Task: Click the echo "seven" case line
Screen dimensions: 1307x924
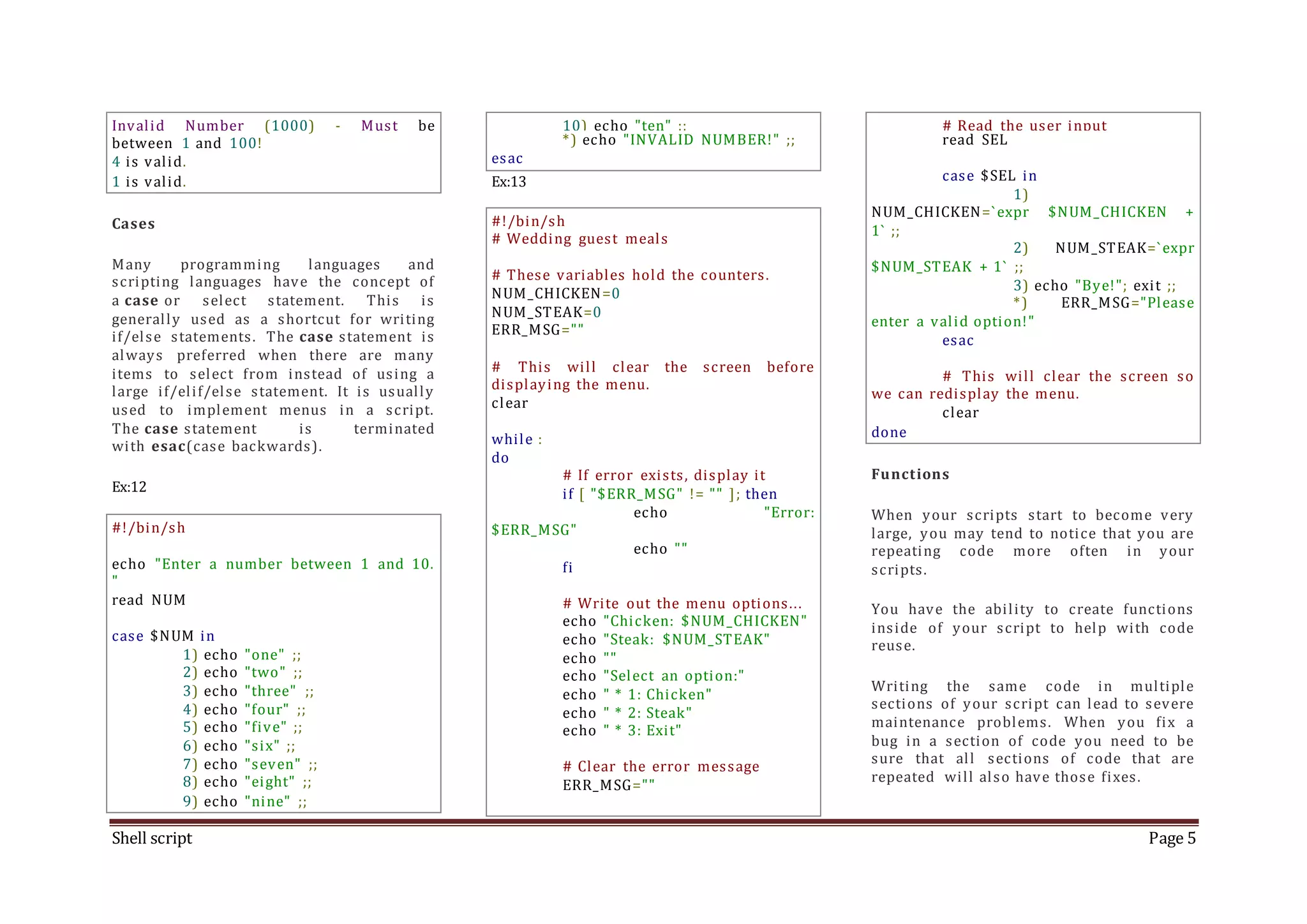Action: [x=250, y=764]
